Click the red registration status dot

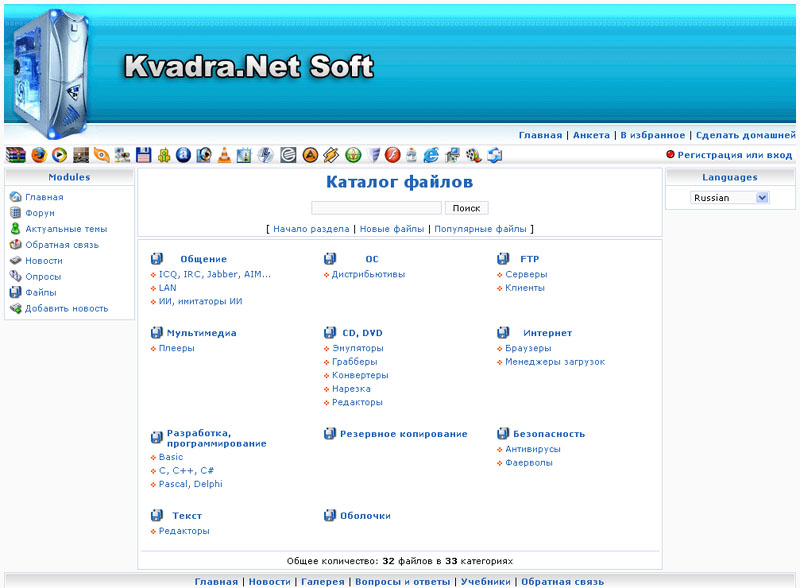click(670, 154)
